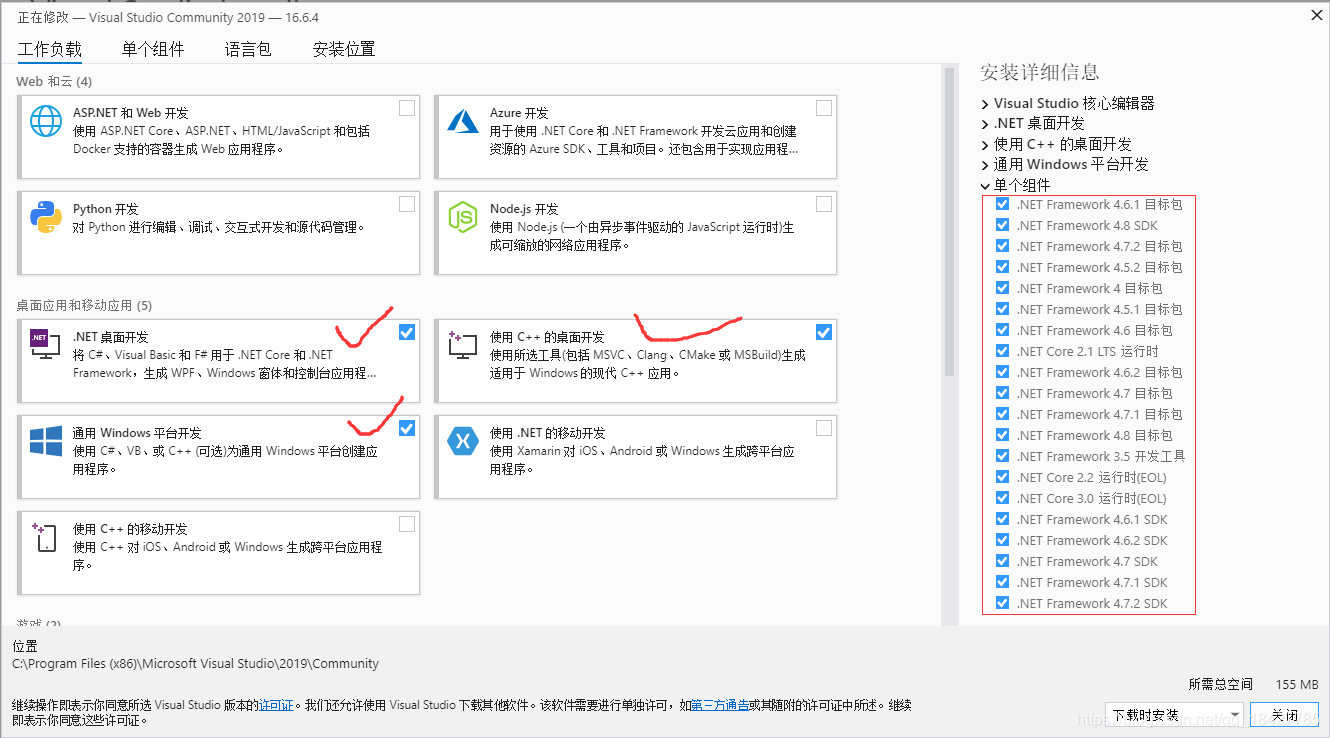Uncheck .NET Framework 4 目标包
Screen dimensions: 1330x738
click(1002, 288)
